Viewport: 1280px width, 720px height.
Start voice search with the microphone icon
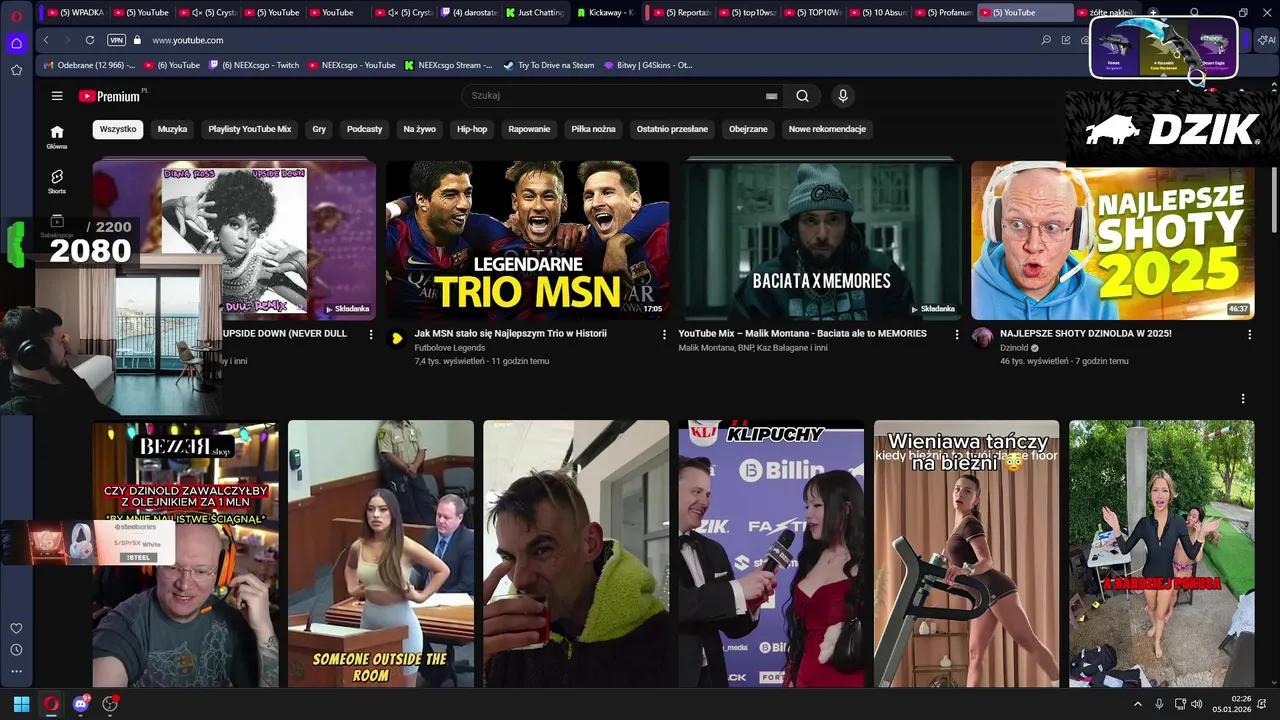[843, 96]
